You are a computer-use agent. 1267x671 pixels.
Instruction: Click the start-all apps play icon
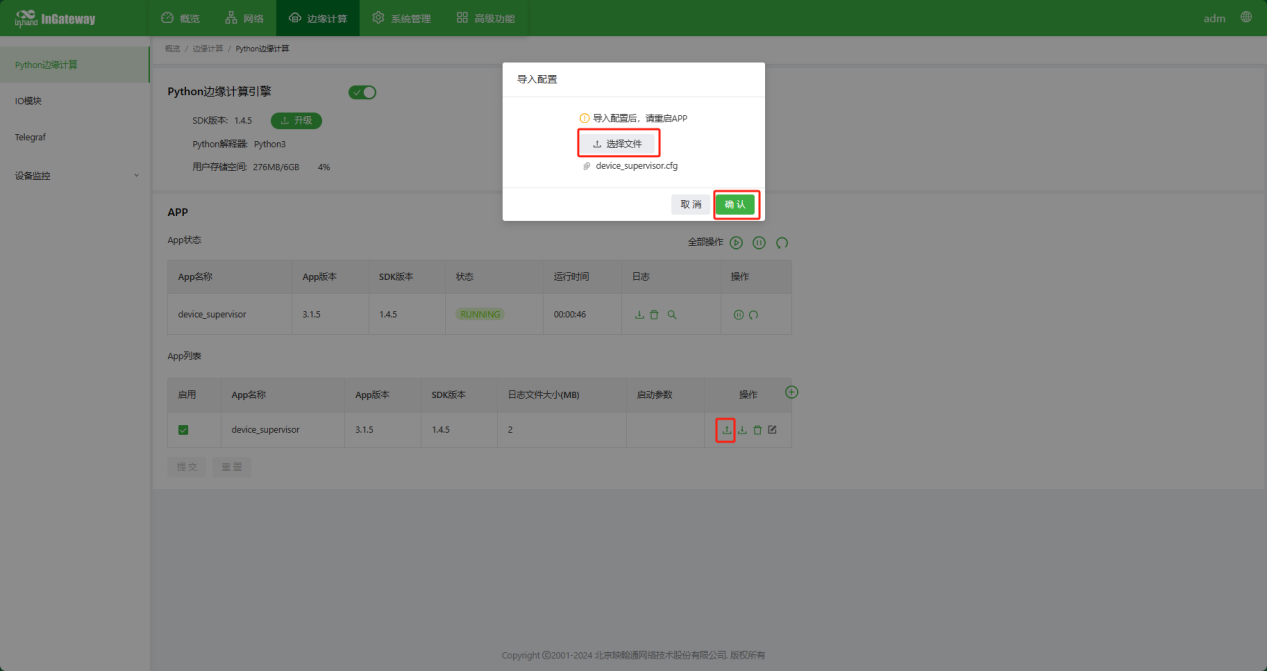click(x=736, y=242)
